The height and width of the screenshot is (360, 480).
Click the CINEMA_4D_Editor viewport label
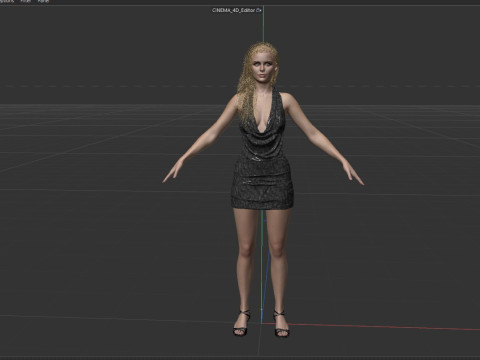pos(237,10)
